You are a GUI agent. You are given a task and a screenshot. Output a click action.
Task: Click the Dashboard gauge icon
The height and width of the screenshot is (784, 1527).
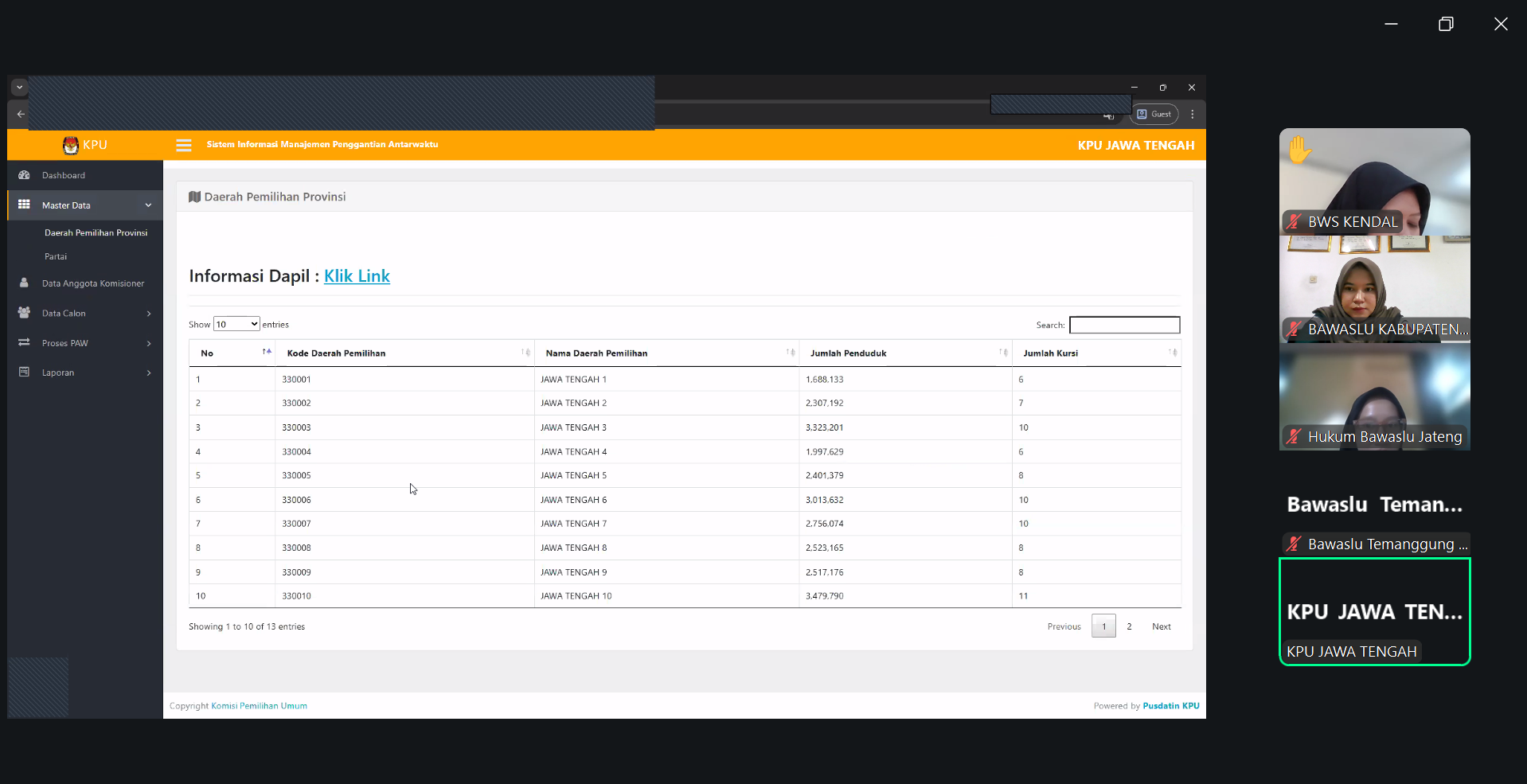[x=24, y=175]
